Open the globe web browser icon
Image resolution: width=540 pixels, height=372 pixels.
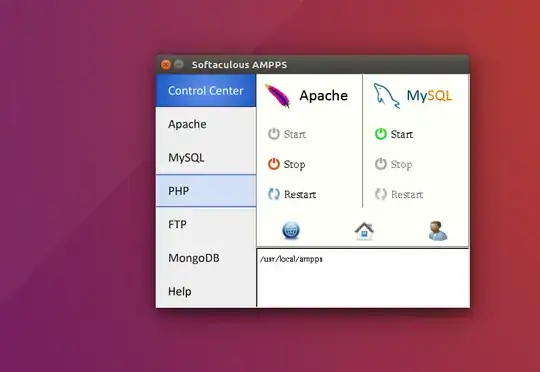291,230
